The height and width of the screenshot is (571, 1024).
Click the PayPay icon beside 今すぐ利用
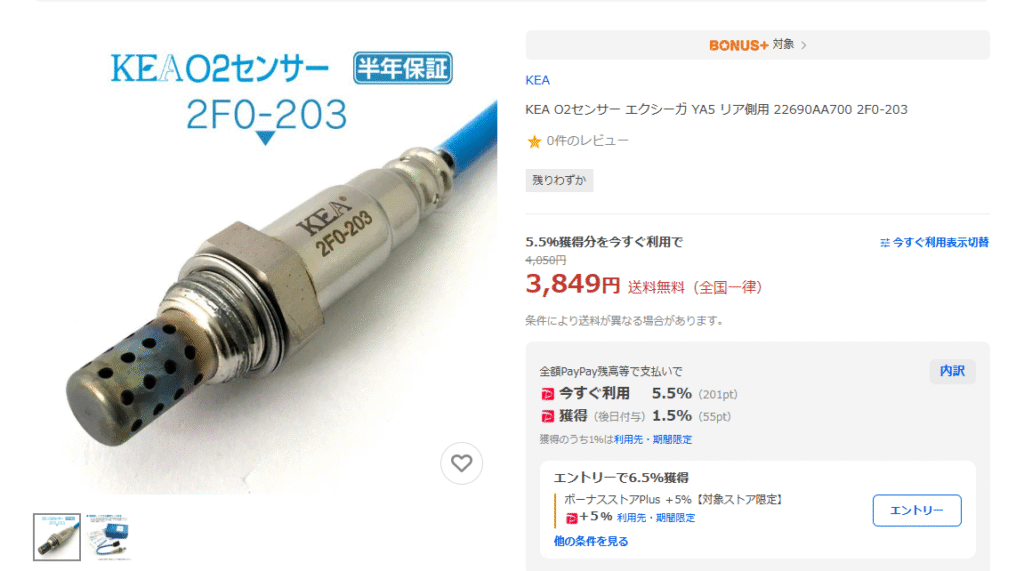(547, 394)
